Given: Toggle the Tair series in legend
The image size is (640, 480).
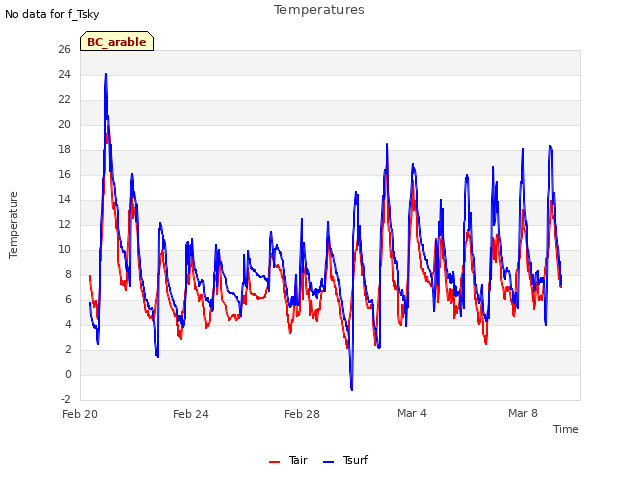Looking at the screenshot, I should click(288, 460).
